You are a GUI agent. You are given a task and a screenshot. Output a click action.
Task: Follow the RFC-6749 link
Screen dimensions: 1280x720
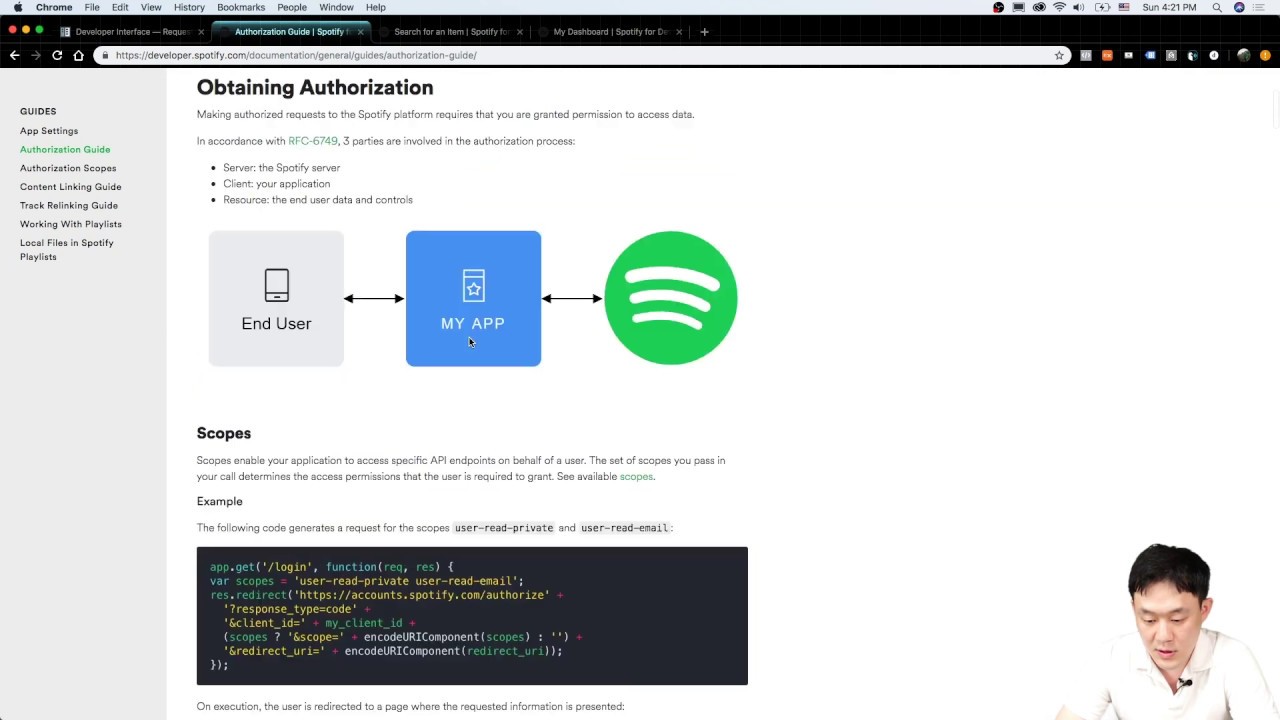coord(313,141)
